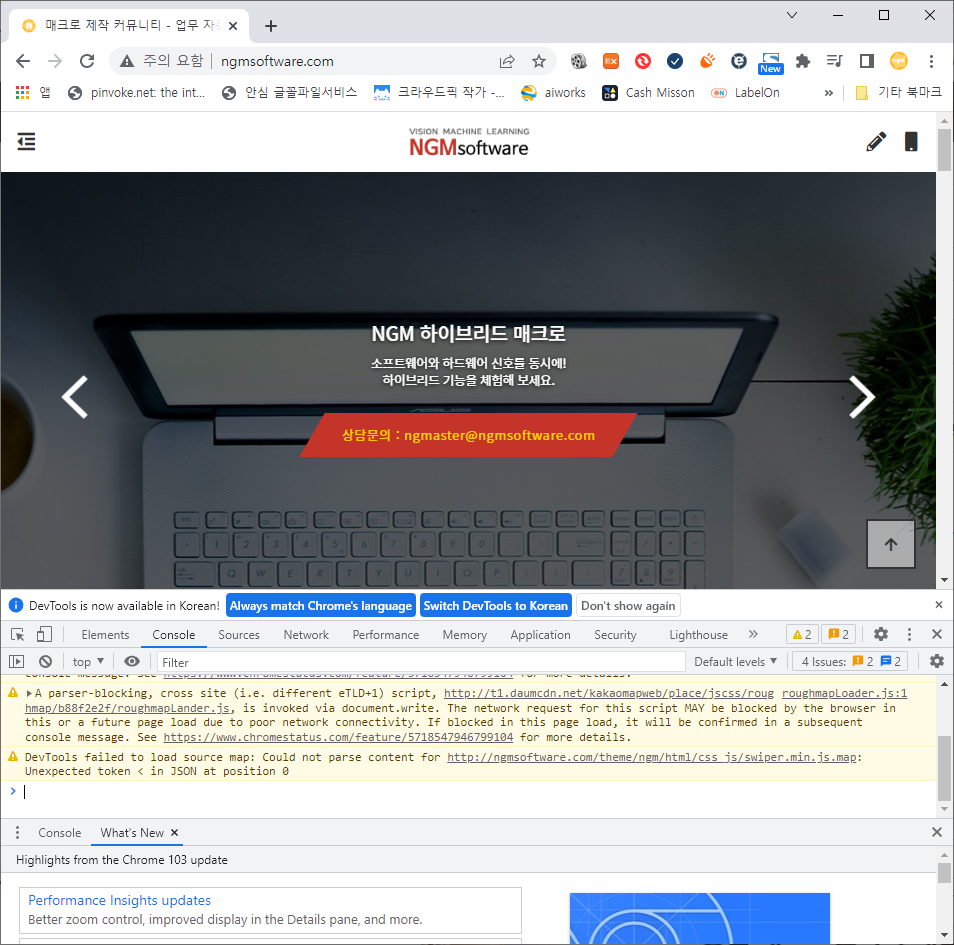This screenshot has width=954, height=945.
Task: Expand the hidden bookmarks chevron
Action: click(828, 92)
